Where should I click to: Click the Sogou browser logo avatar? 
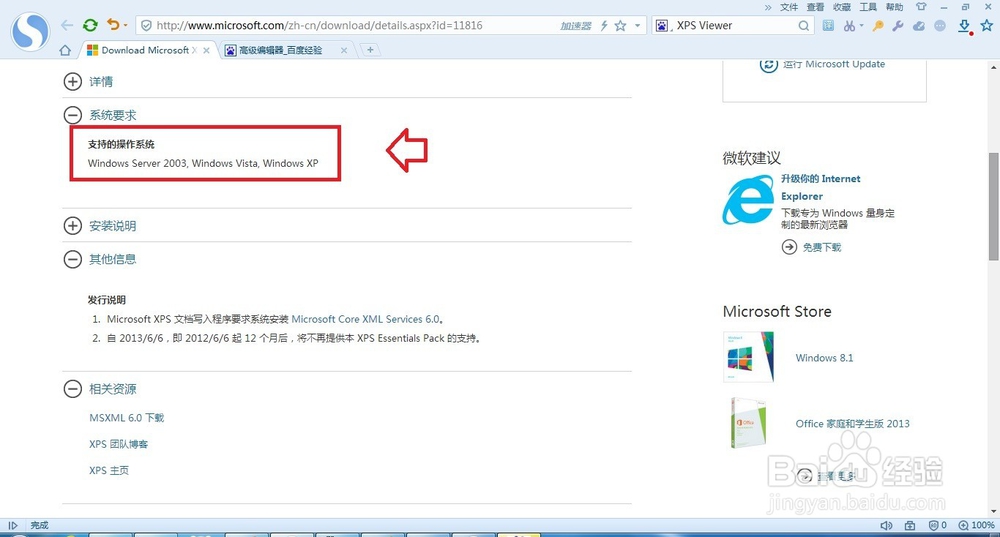30,31
